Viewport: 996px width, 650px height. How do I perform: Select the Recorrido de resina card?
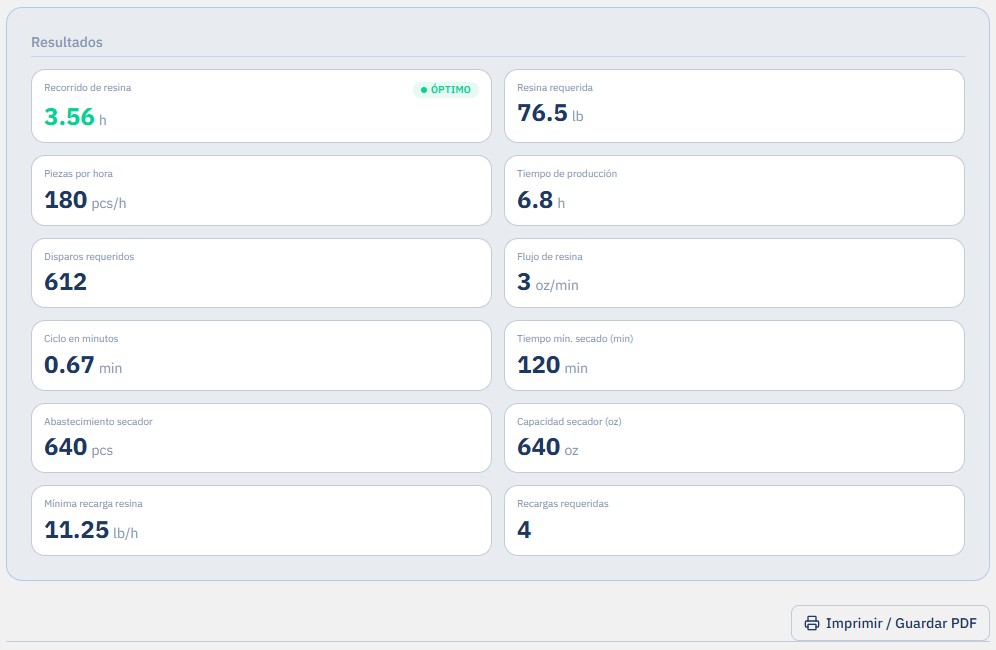pyautogui.click(x=261, y=106)
